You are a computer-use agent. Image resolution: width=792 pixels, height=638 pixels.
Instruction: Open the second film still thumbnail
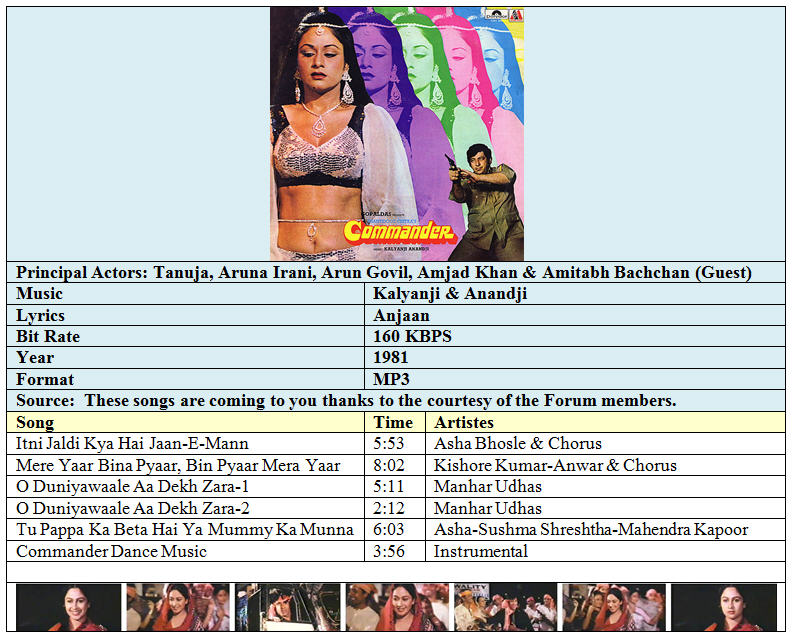[x=178, y=607]
